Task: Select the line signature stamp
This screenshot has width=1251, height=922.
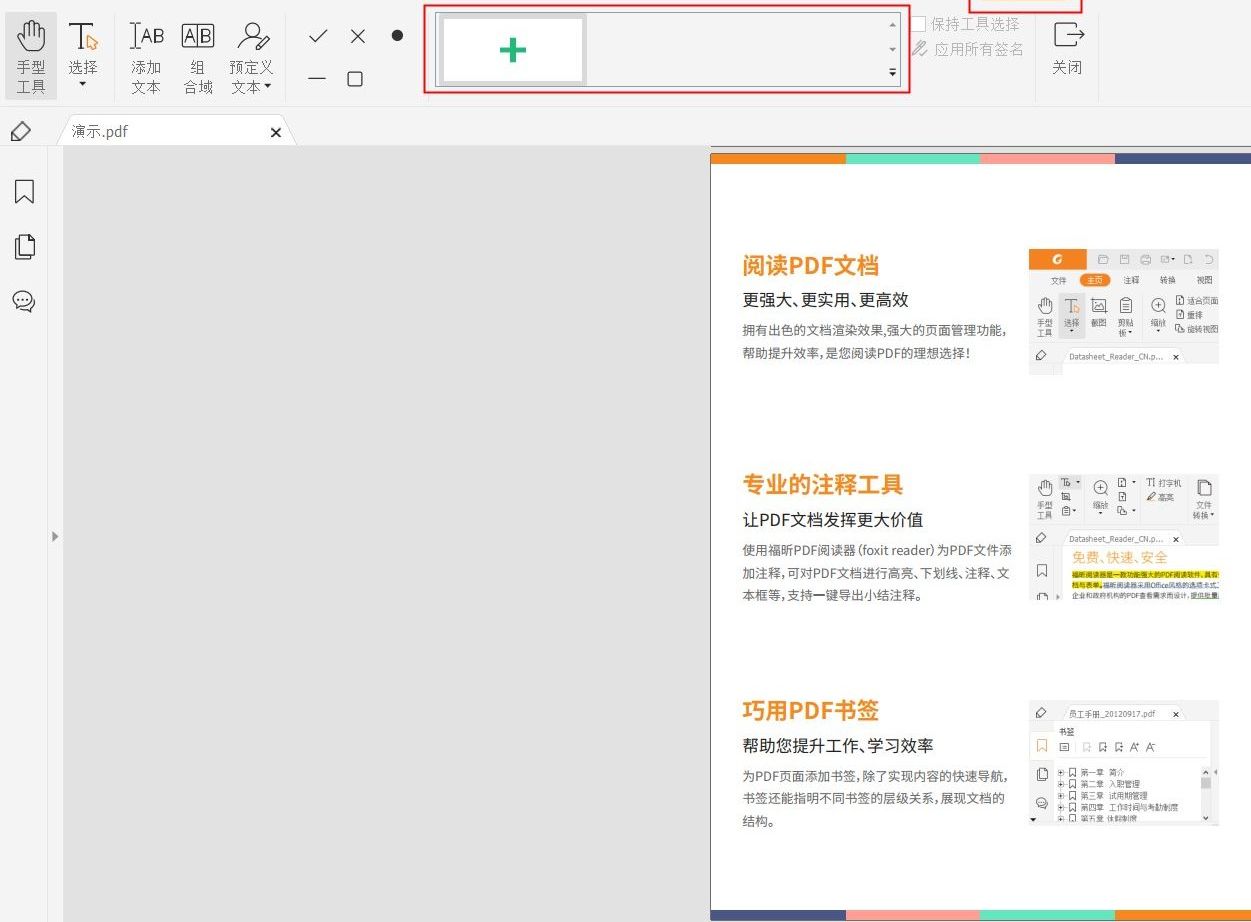Action: [317, 78]
